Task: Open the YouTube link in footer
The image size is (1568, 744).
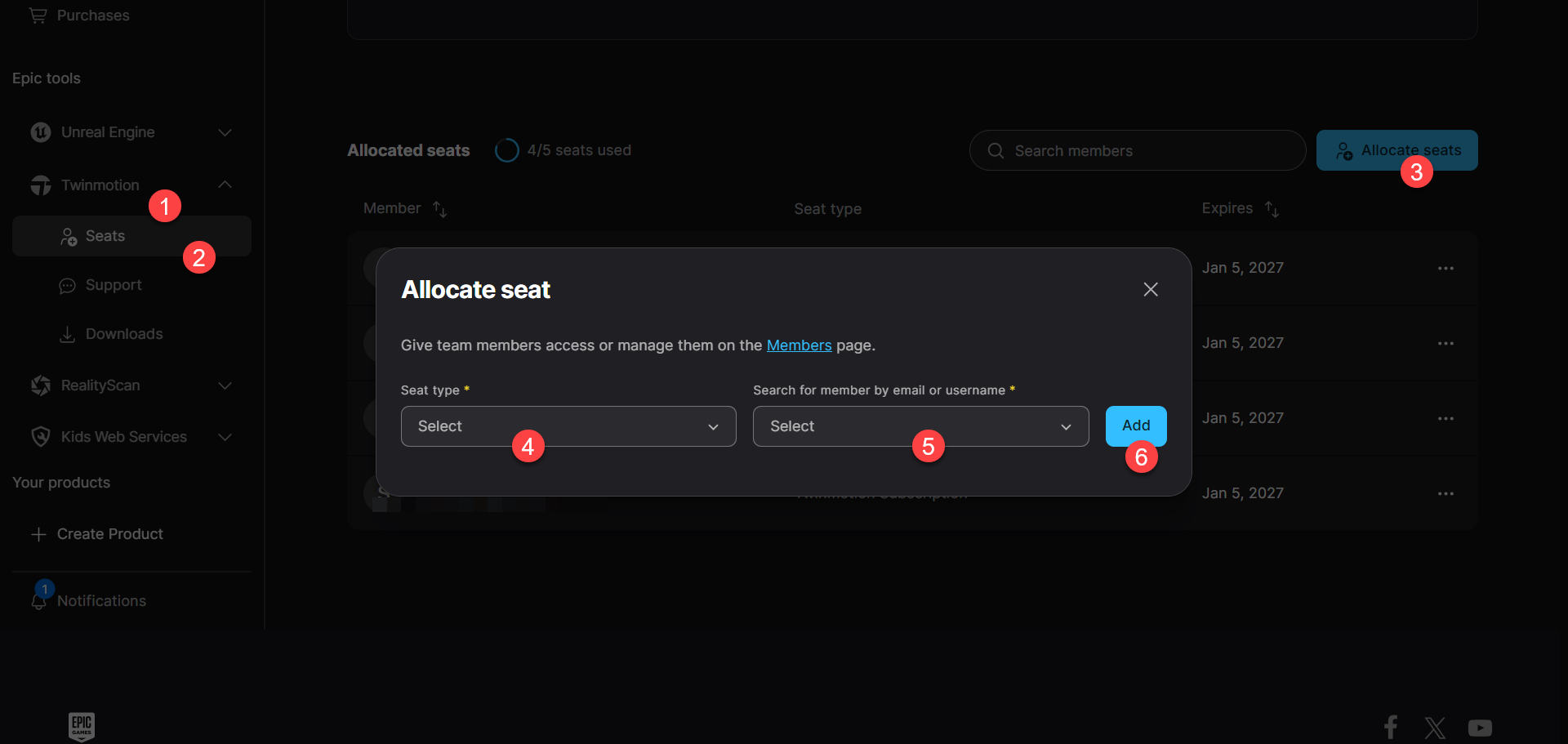Action: coord(1480,728)
